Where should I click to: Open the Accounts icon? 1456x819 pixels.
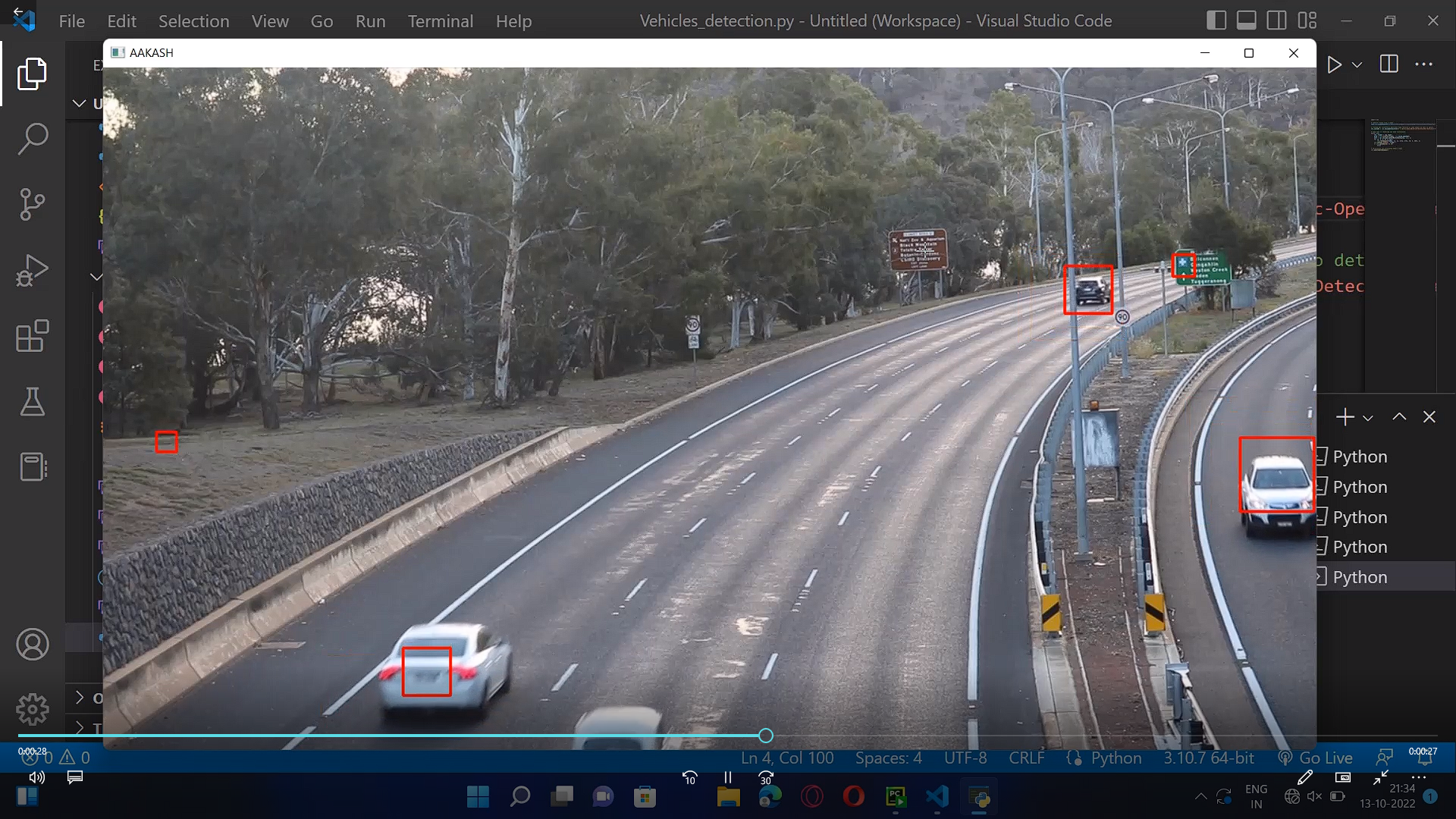click(32, 645)
